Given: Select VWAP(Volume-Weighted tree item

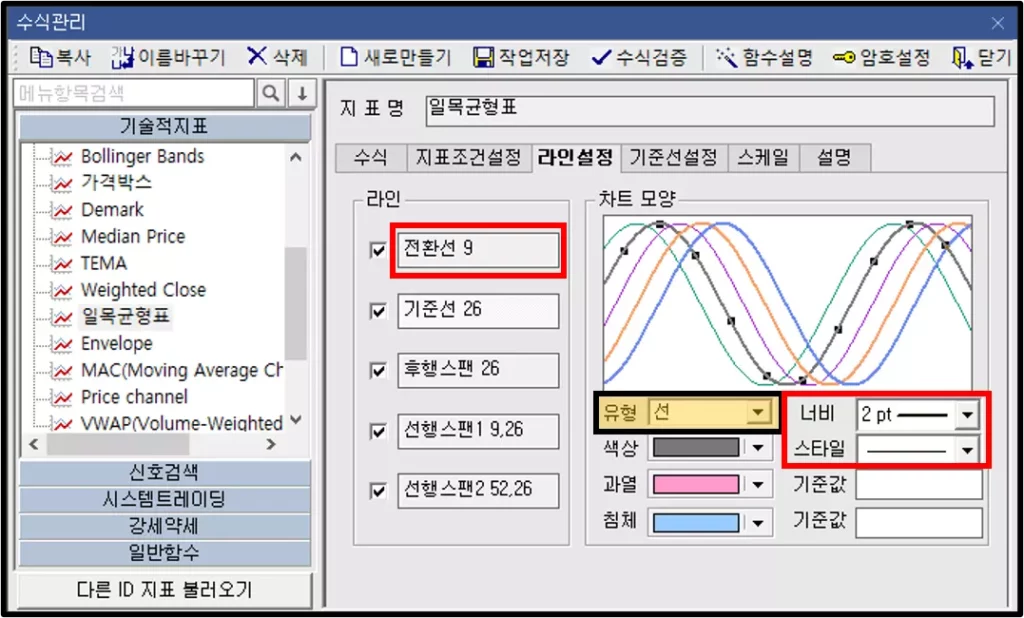Looking at the screenshot, I should point(182,424).
